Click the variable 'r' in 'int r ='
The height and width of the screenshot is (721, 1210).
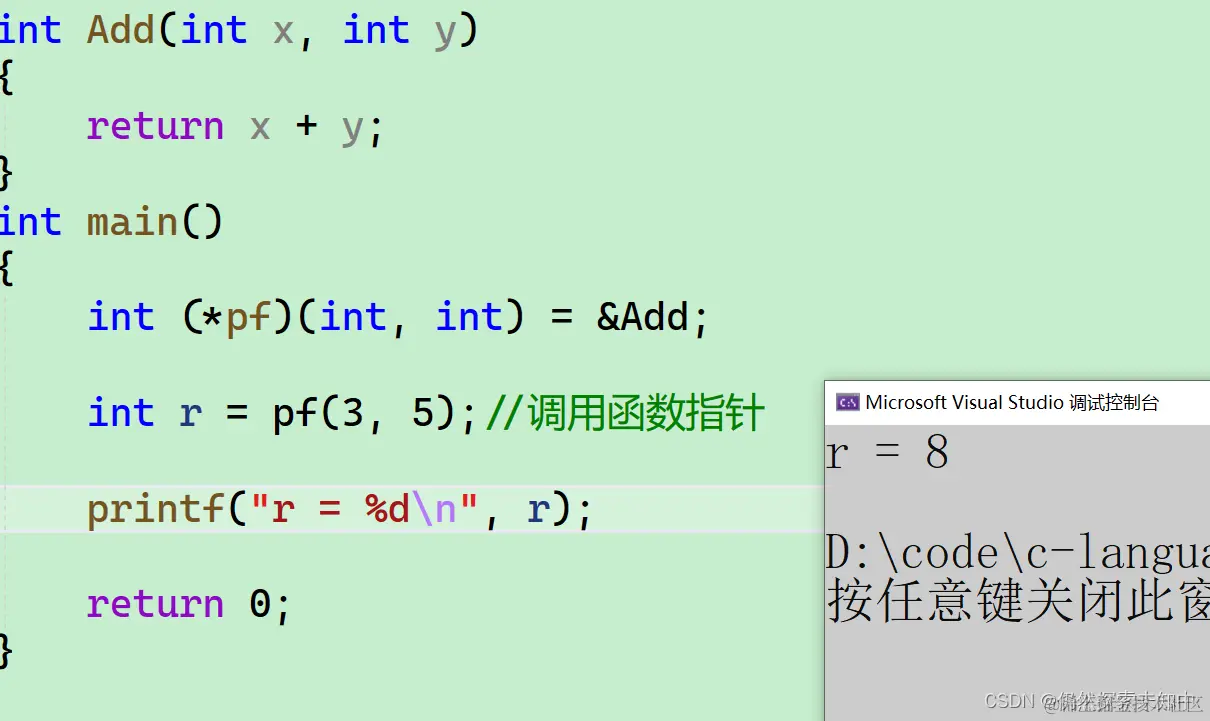pyautogui.click(x=191, y=414)
